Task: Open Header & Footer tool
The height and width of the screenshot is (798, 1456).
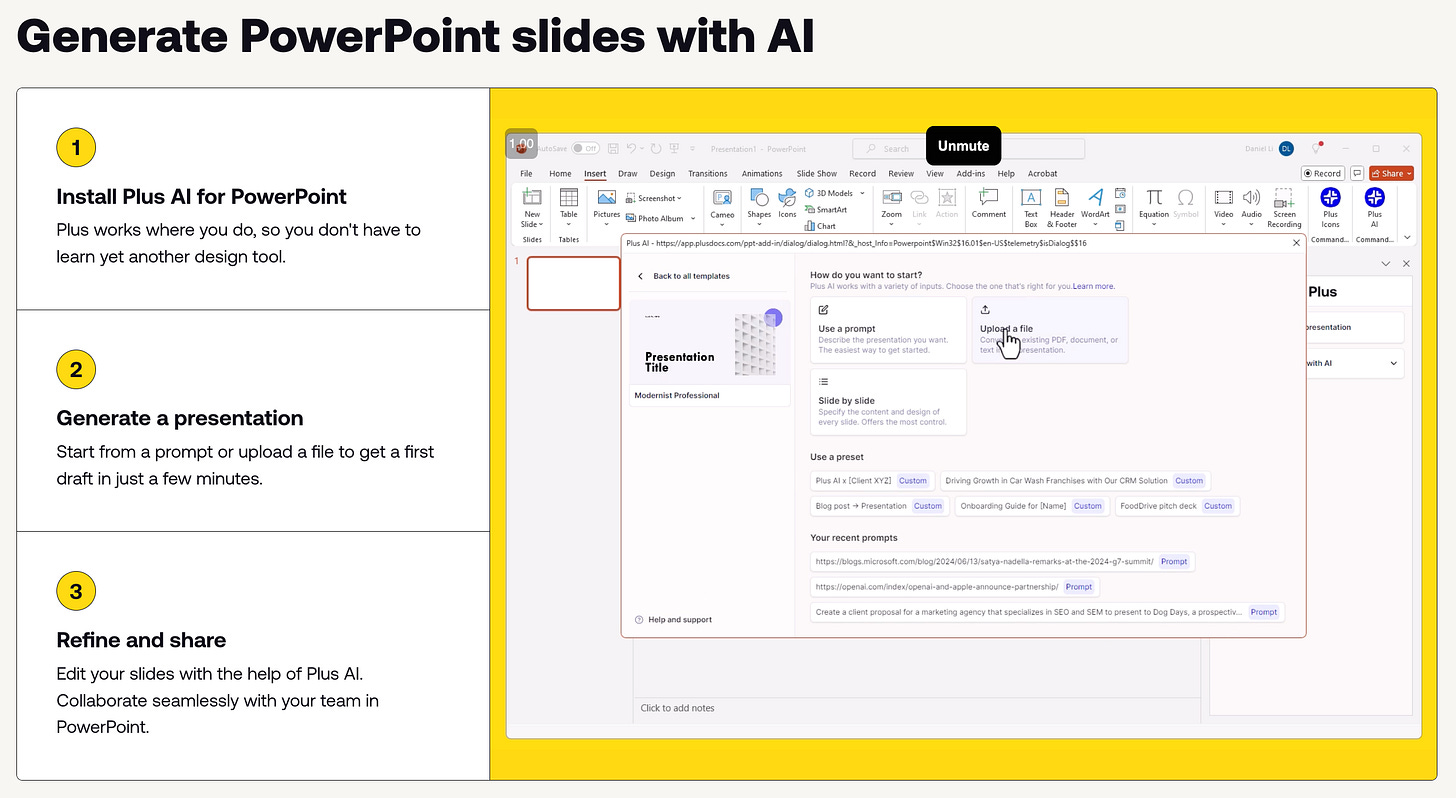Action: point(1062,207)
